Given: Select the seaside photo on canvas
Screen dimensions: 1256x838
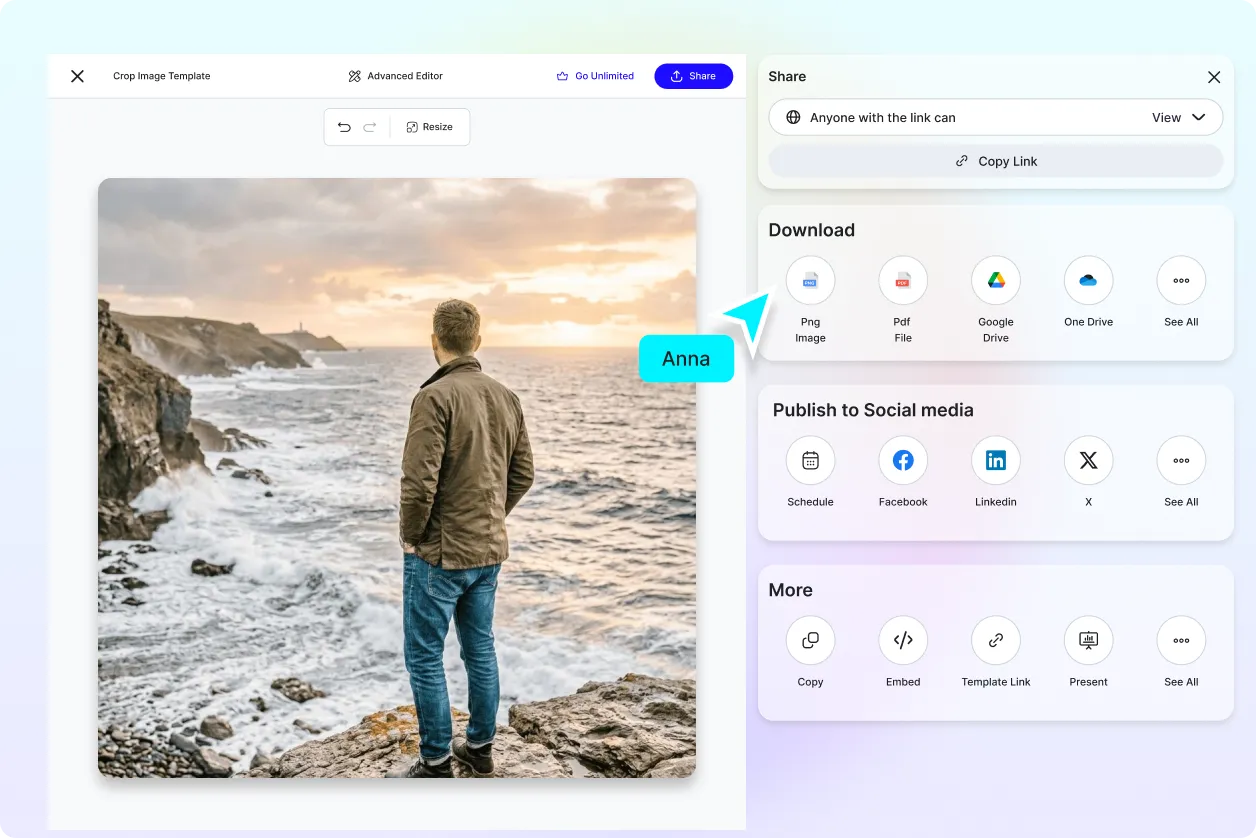Looking at the screenshot, I should [x=397, y=478].
